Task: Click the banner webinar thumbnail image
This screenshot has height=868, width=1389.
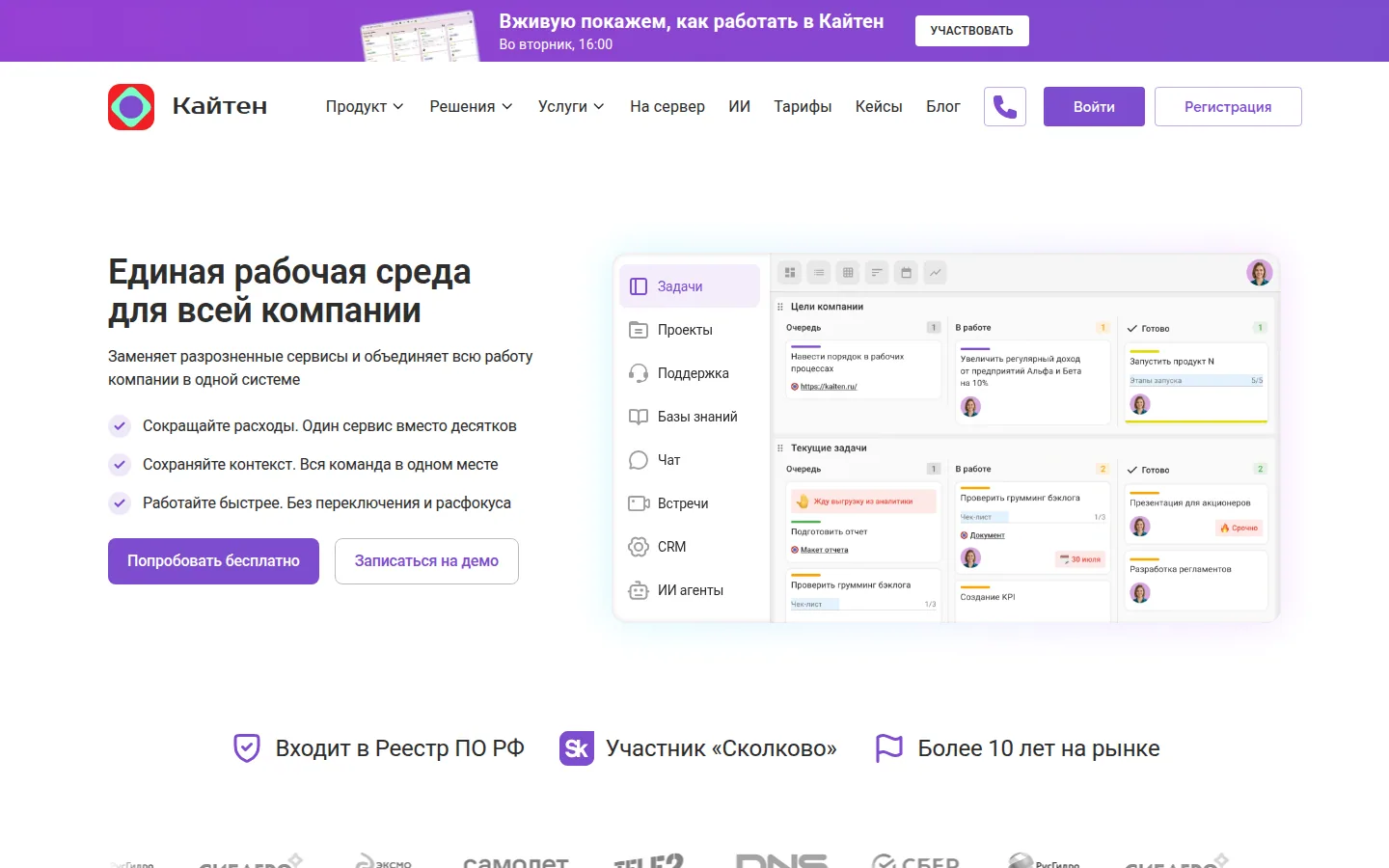Action: [421, 37]
